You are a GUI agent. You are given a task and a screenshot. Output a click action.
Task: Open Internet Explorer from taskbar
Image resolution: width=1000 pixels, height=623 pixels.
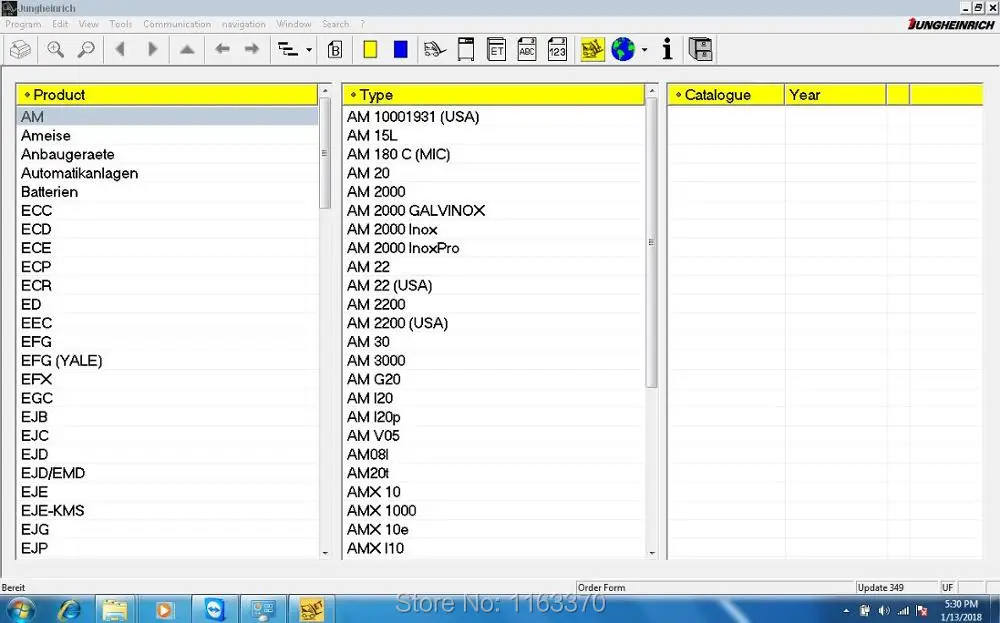pos(69,610)
